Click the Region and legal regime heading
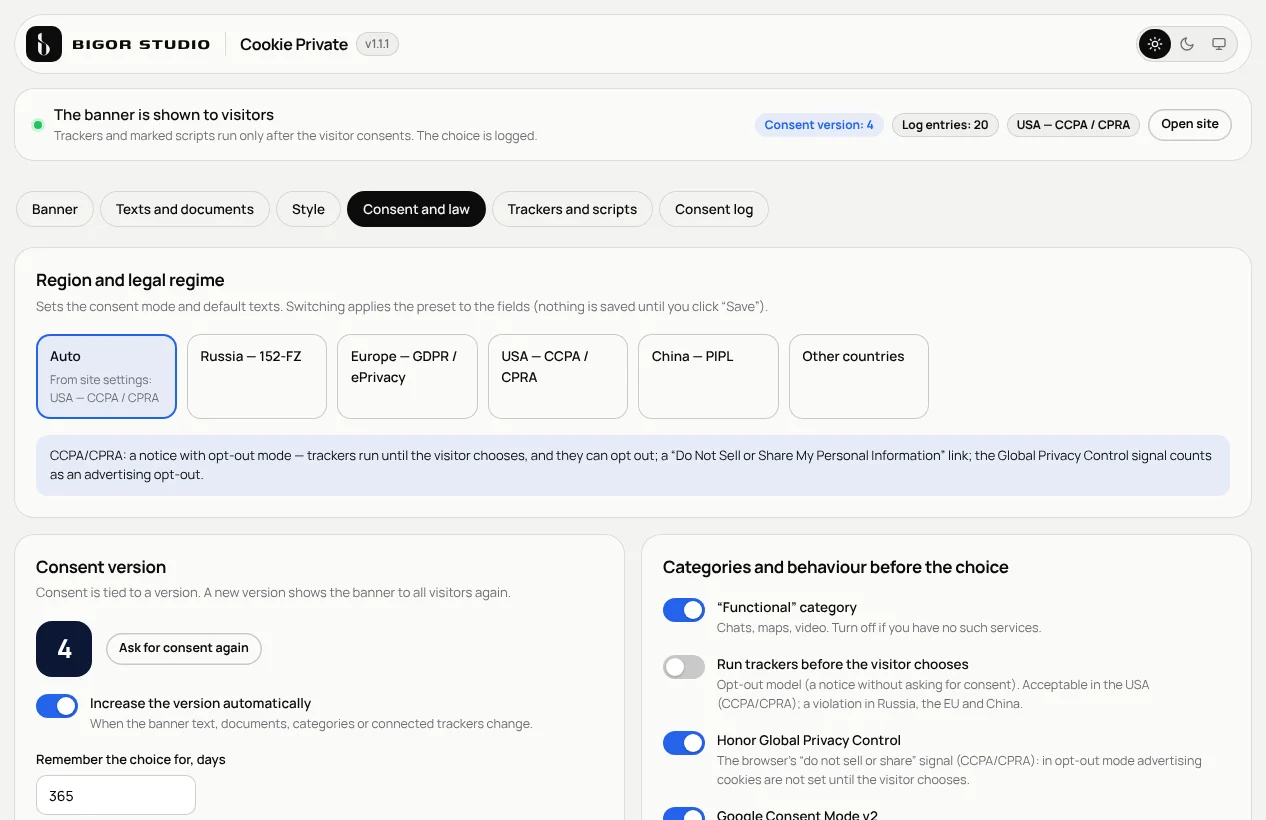 point(130,280)
